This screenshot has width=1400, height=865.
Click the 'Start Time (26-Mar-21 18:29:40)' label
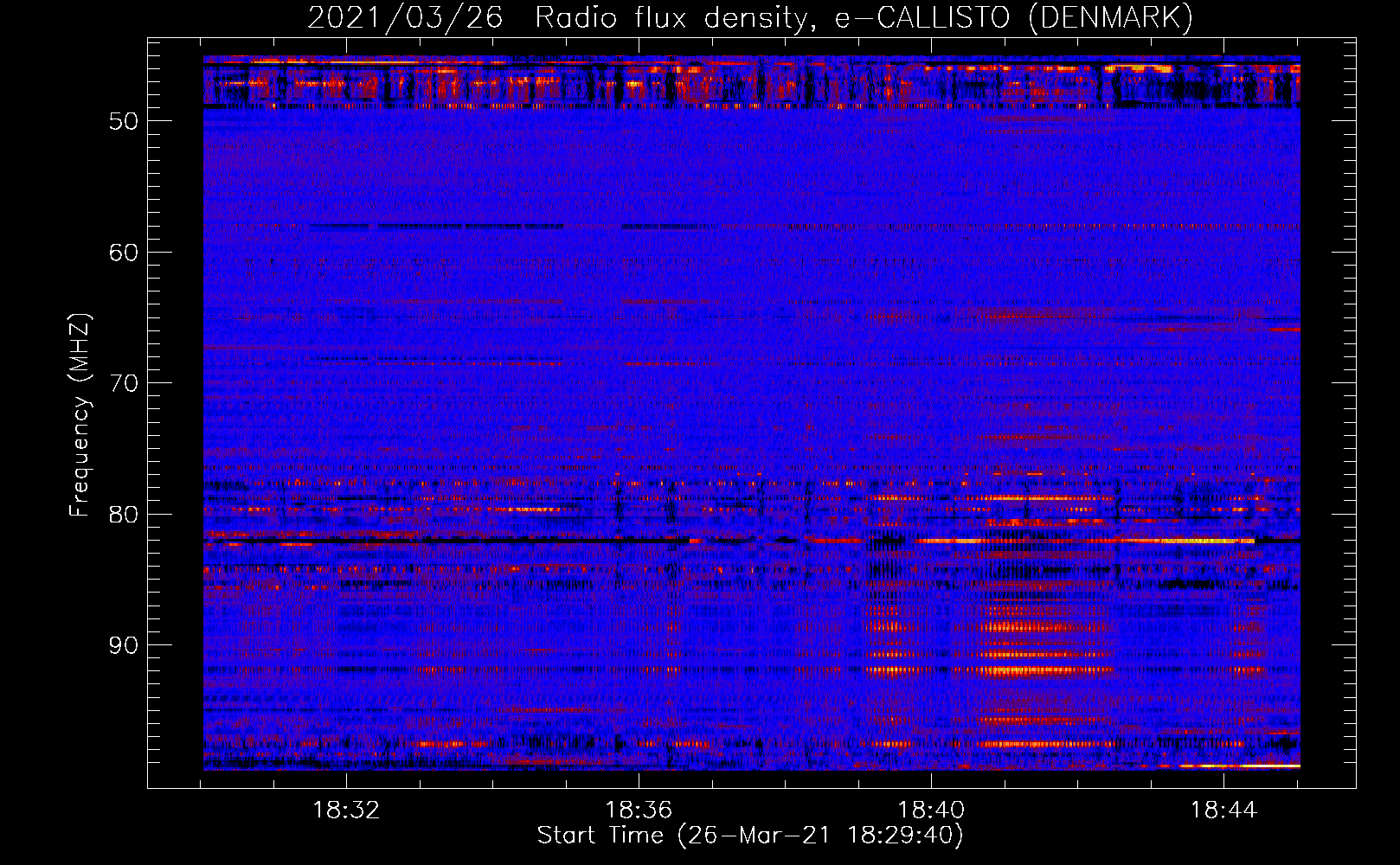coord(750,836)
